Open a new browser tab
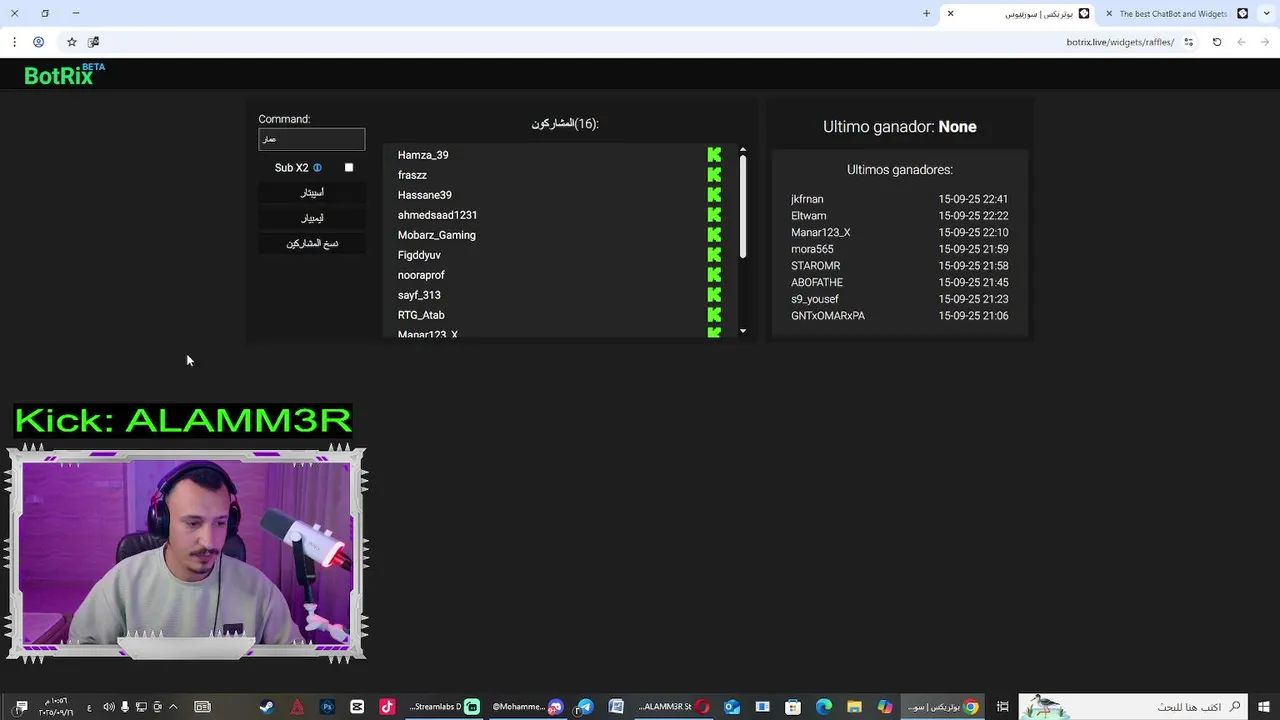The width and height of the screenshot is (1280, 720). pyautogui.click(x=926, y=14)
